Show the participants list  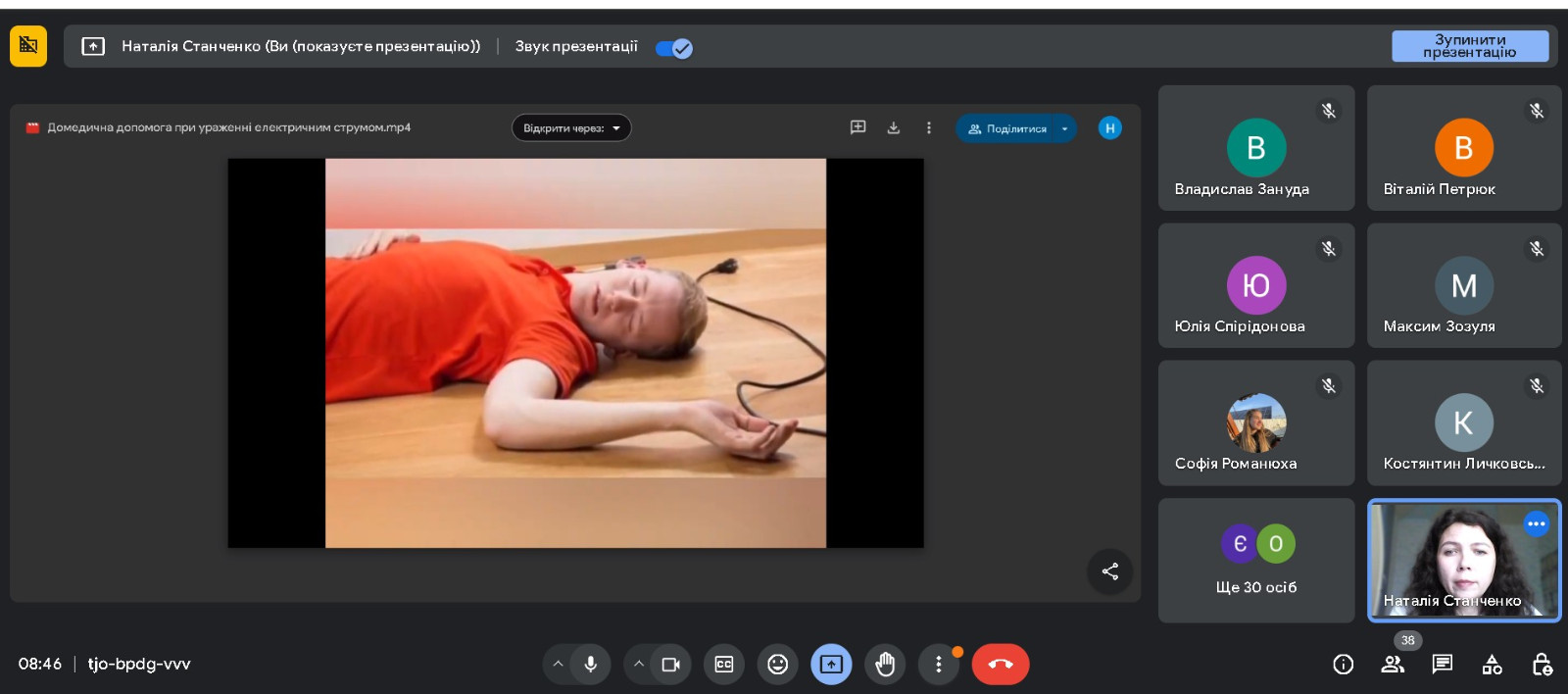pyautogui.click(x=1393, y=665)
